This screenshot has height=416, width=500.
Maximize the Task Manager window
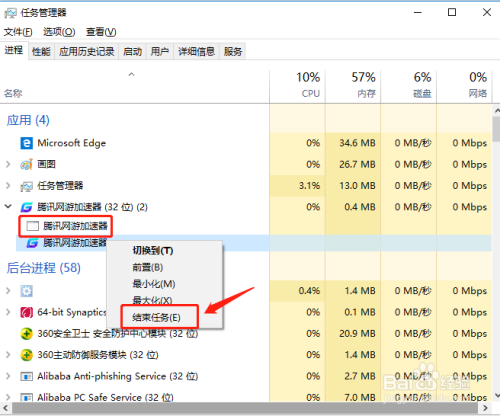pos(452,12)
